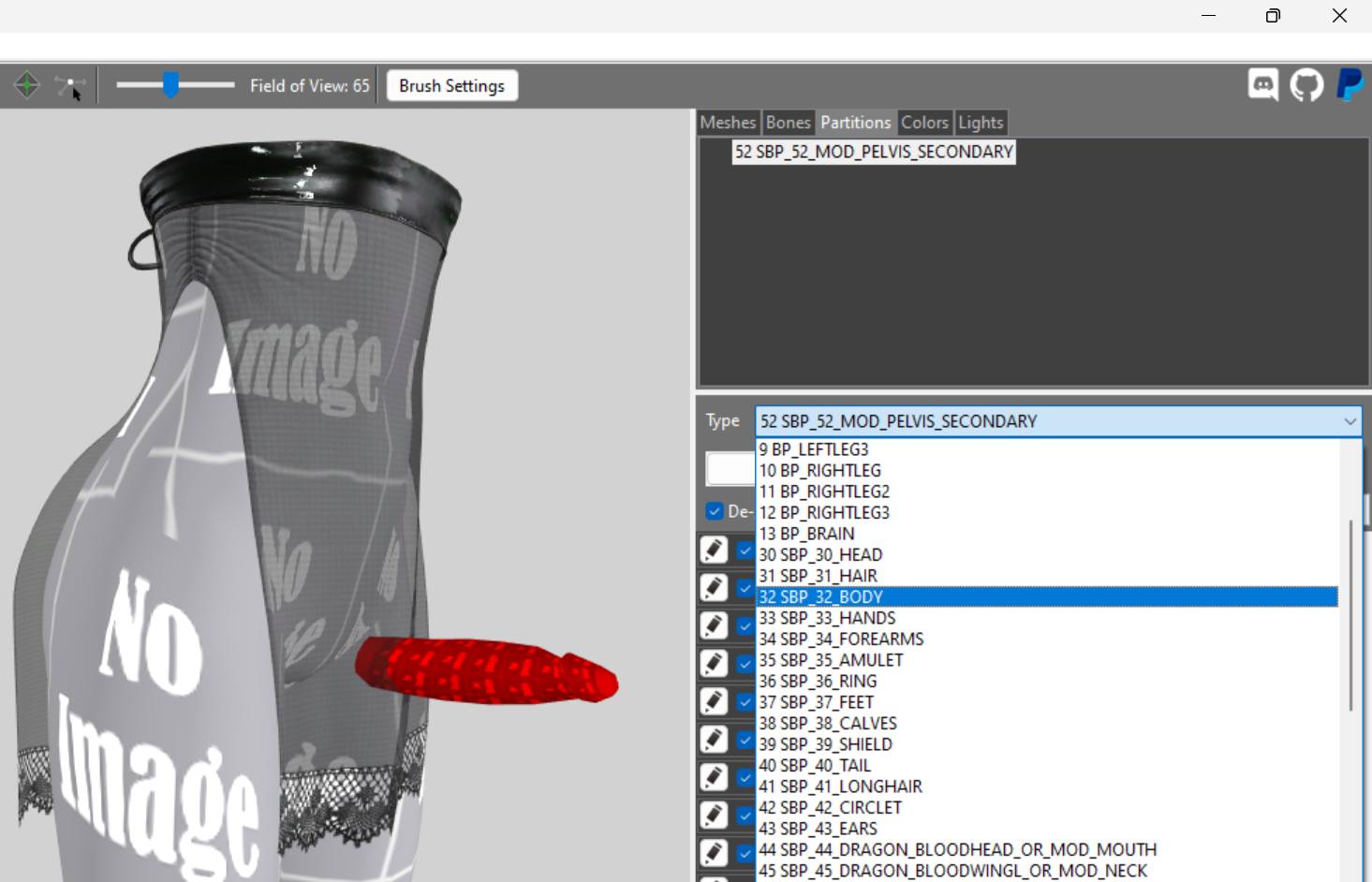Choose the 12 BP_RIGHTLEG3 option
This screenshot has height=882, width=1372.
tap(1048, 512)
